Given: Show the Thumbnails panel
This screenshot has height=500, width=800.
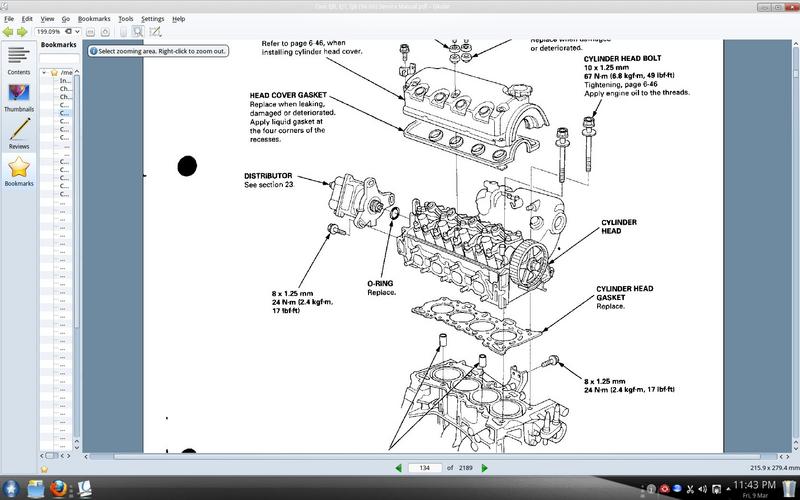Looking at the screenshot, I should 18,97.
